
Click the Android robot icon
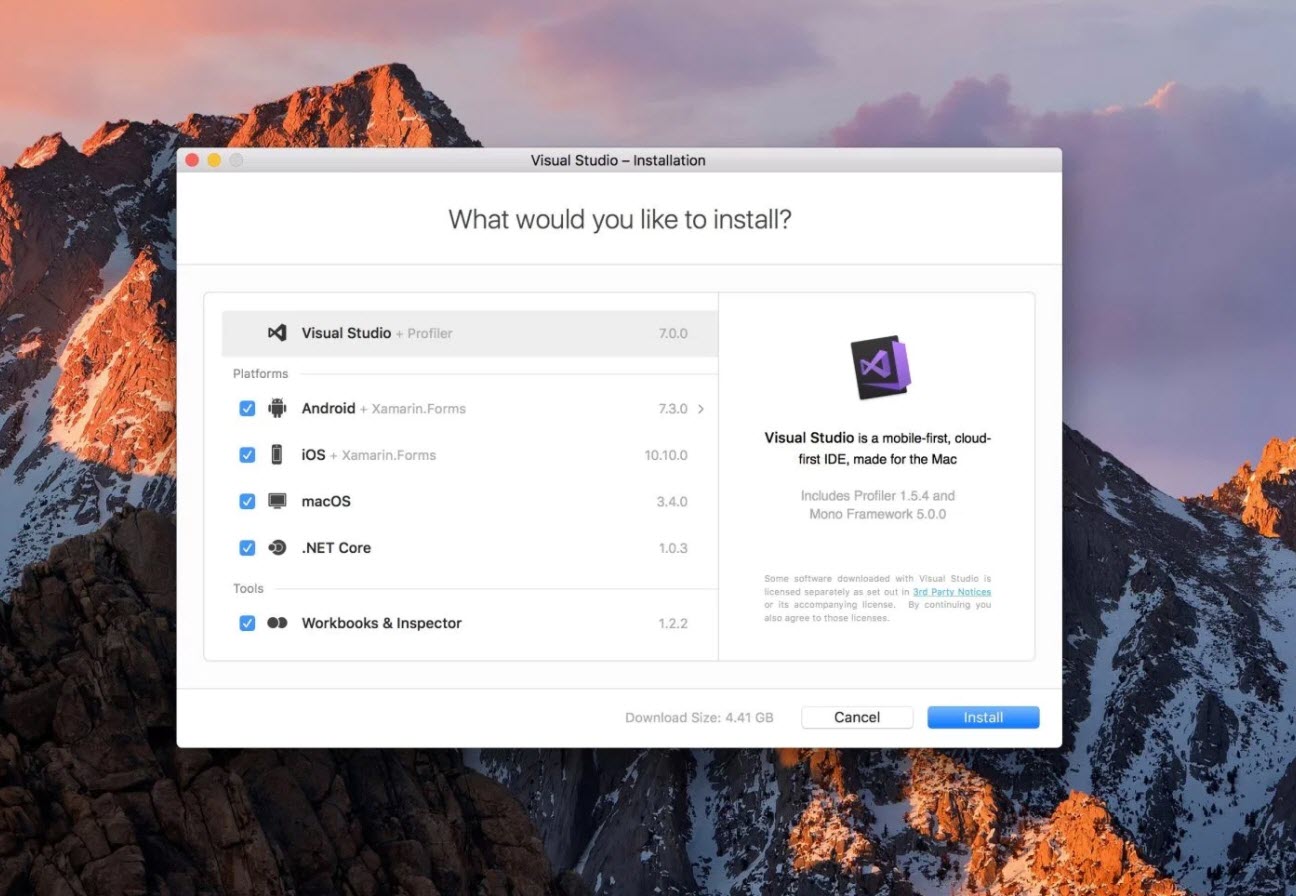click(277, 408)
